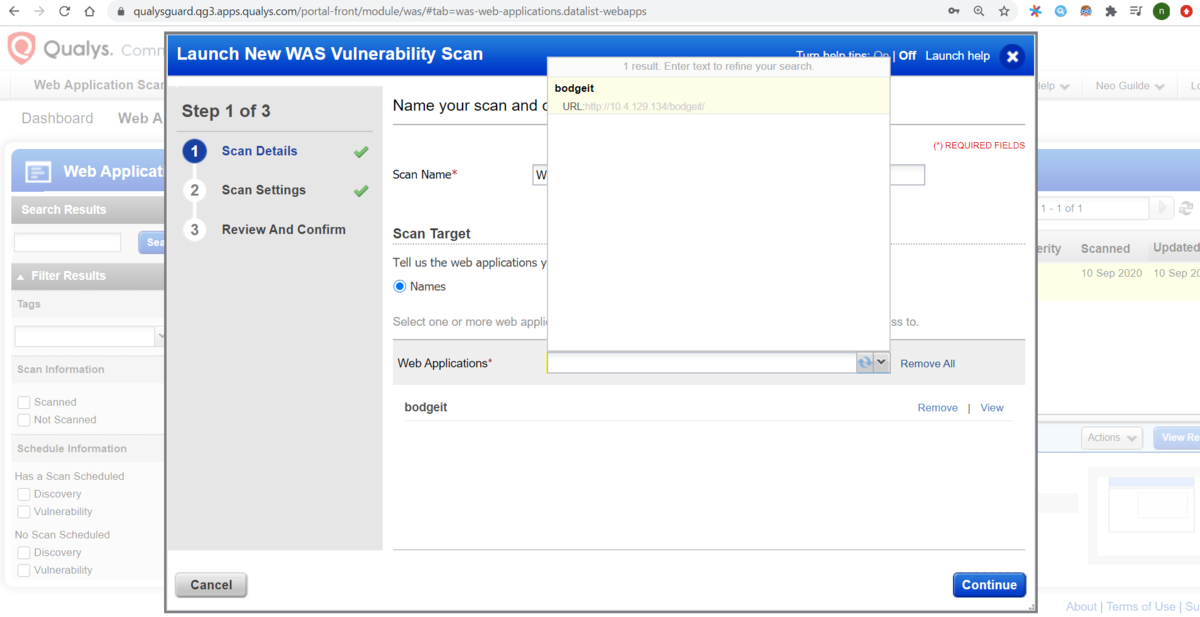Open the Neo Guilde user menu

1129,86
